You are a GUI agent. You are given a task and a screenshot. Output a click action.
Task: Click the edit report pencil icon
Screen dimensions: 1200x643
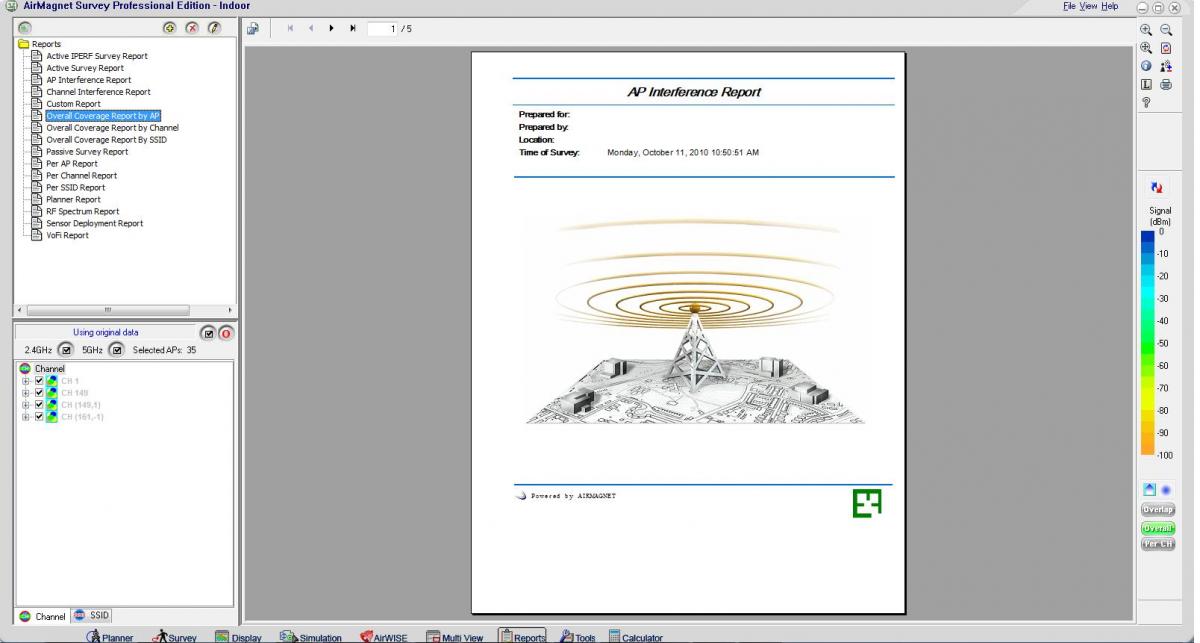pos(214,28)
